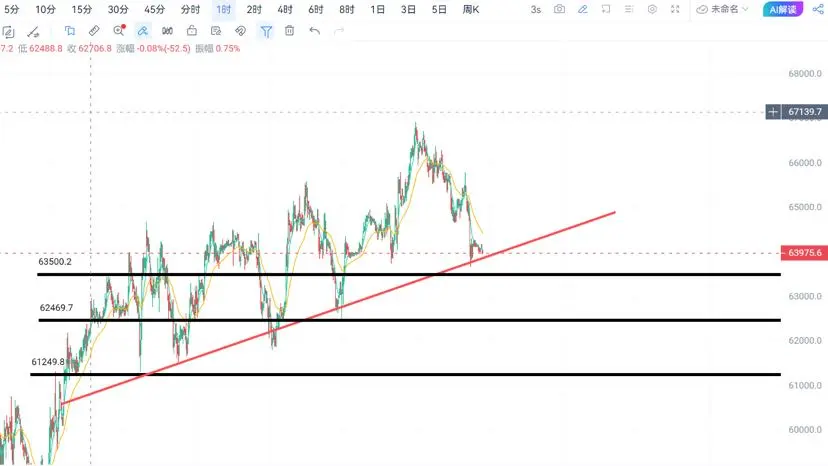Click the 振幅 0.75% readout

[218, 49]
